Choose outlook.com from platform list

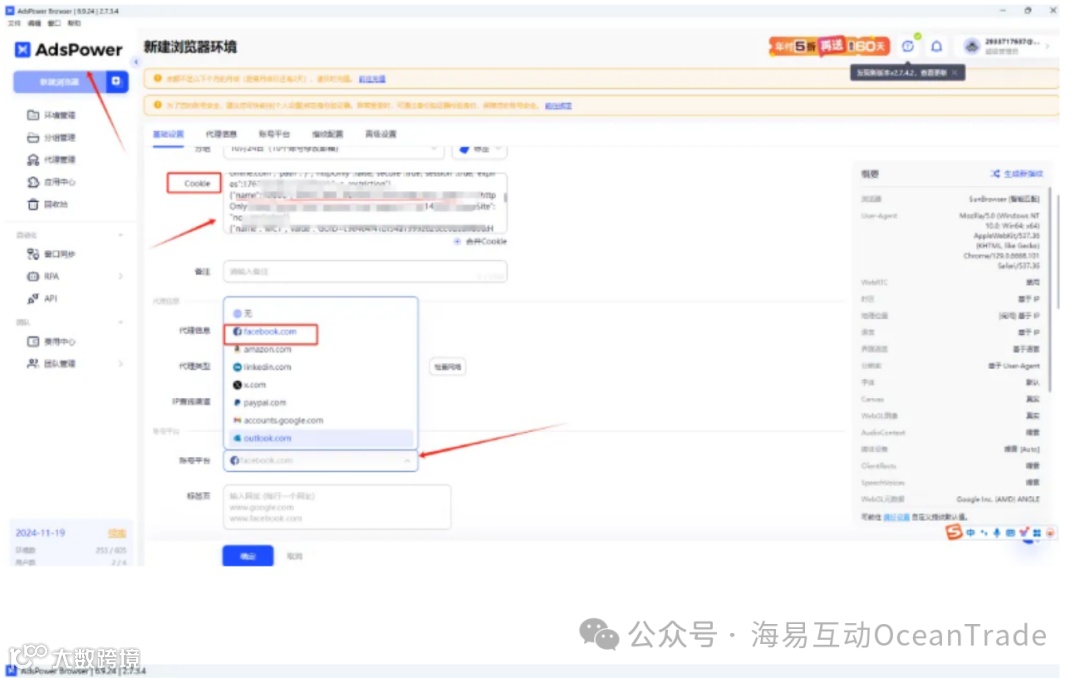point(320,438)
